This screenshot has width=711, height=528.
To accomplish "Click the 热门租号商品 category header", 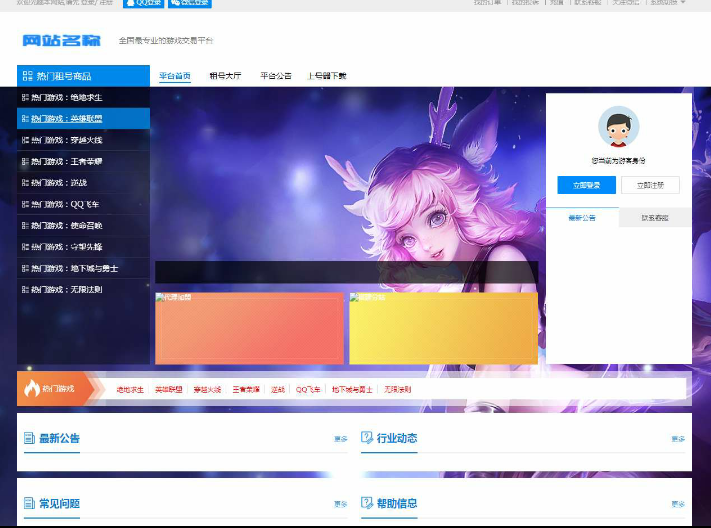I will pyautogui.click(x=83, y=76).
